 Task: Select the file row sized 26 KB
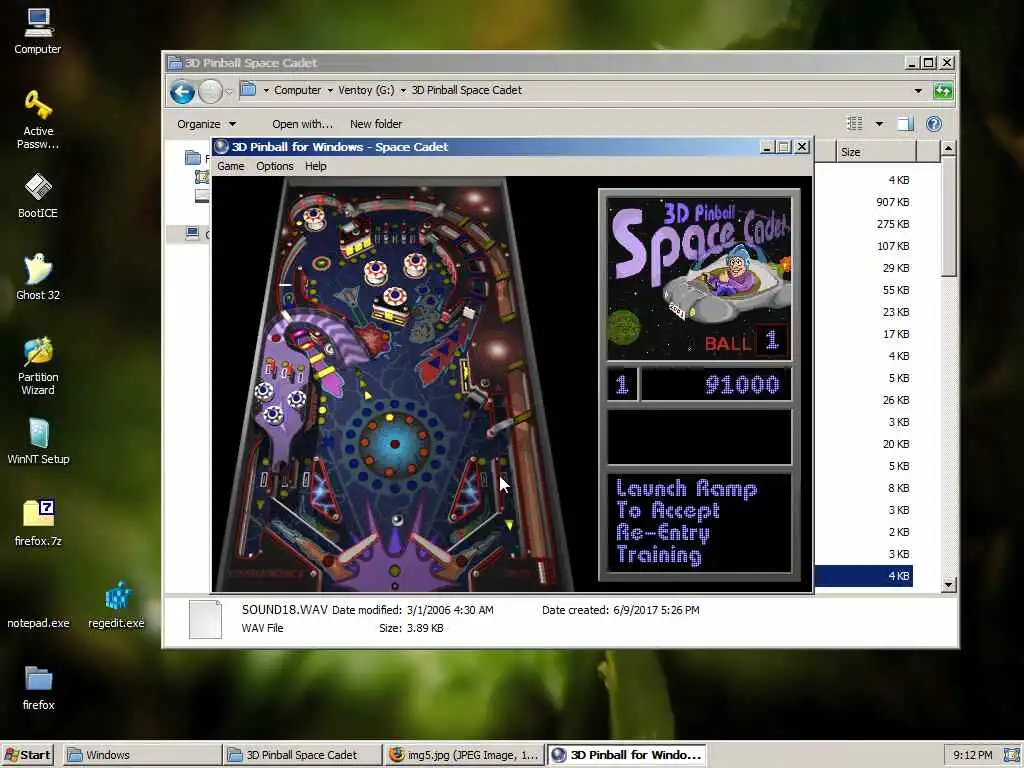point(863,400)
